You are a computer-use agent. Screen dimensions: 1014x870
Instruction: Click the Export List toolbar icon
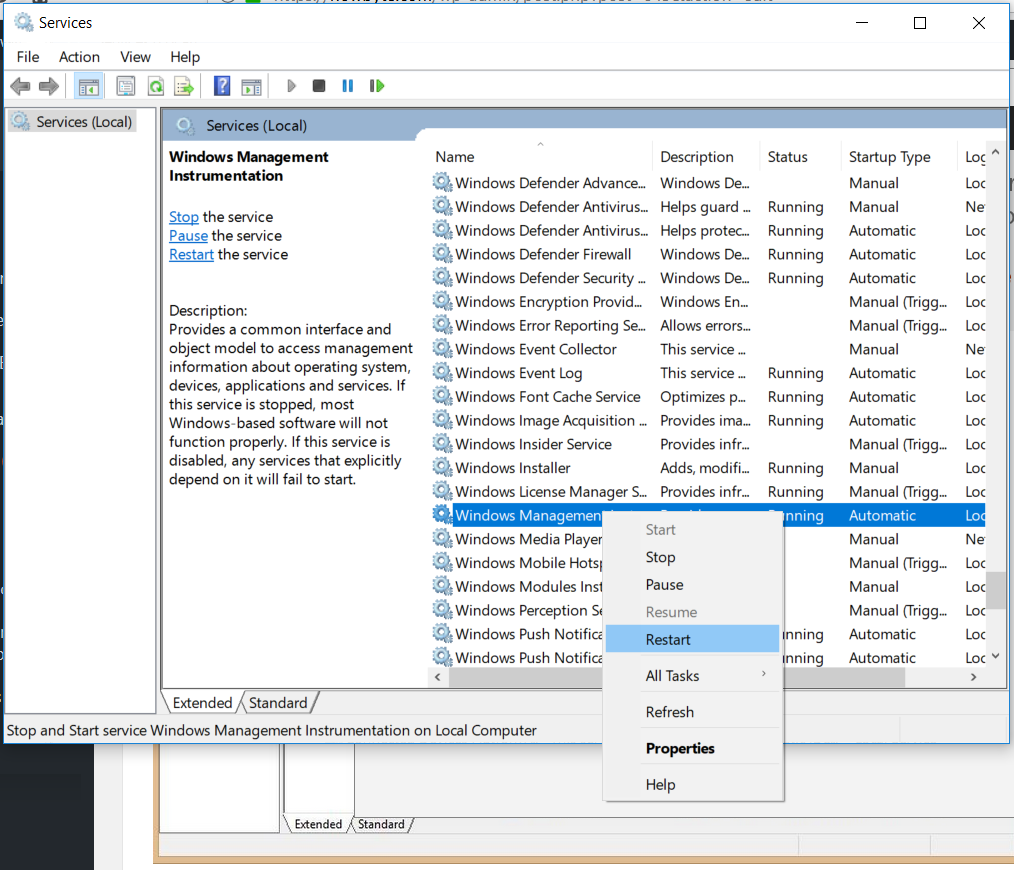(x=184, y=86)
